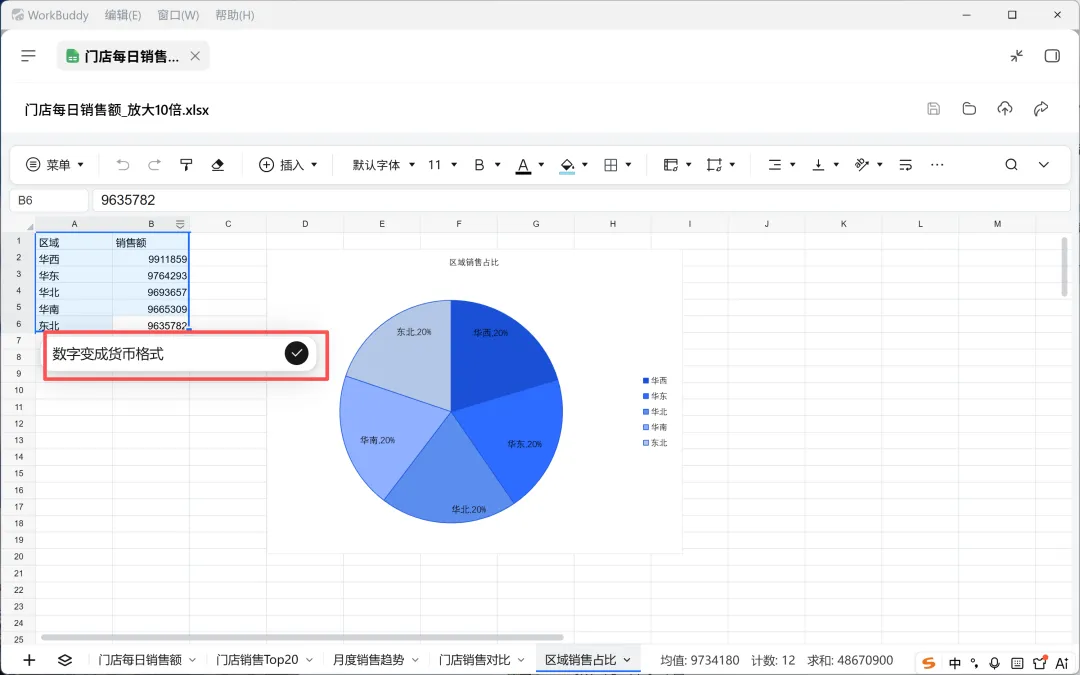Screen dimensions: 1080x675
Task: Click the open folder icon
Action: 969,108
